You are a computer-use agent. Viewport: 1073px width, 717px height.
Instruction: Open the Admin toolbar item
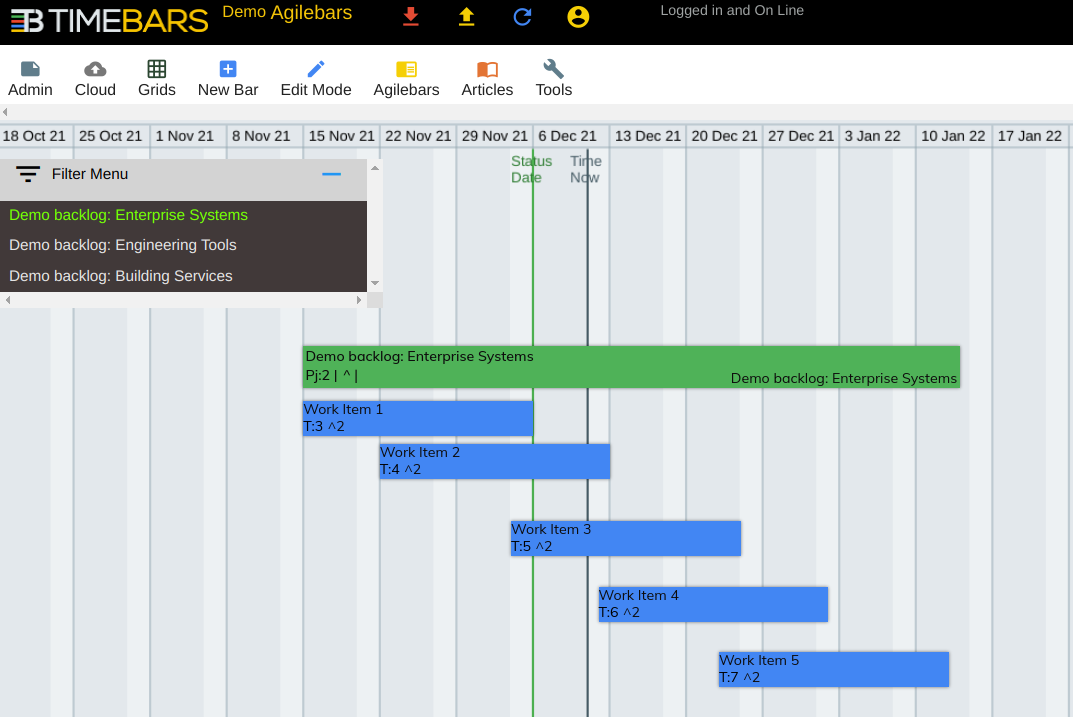click(x=30, y=78)
